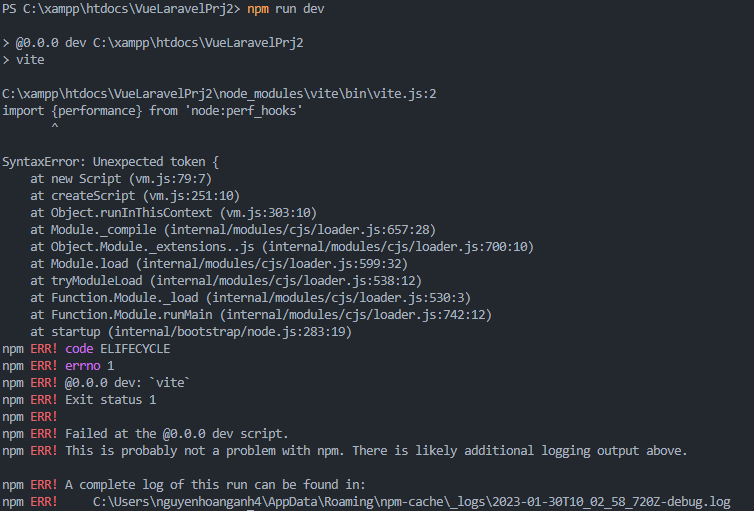Open the vm.js:251:10 createScript link

coord(191,195)
